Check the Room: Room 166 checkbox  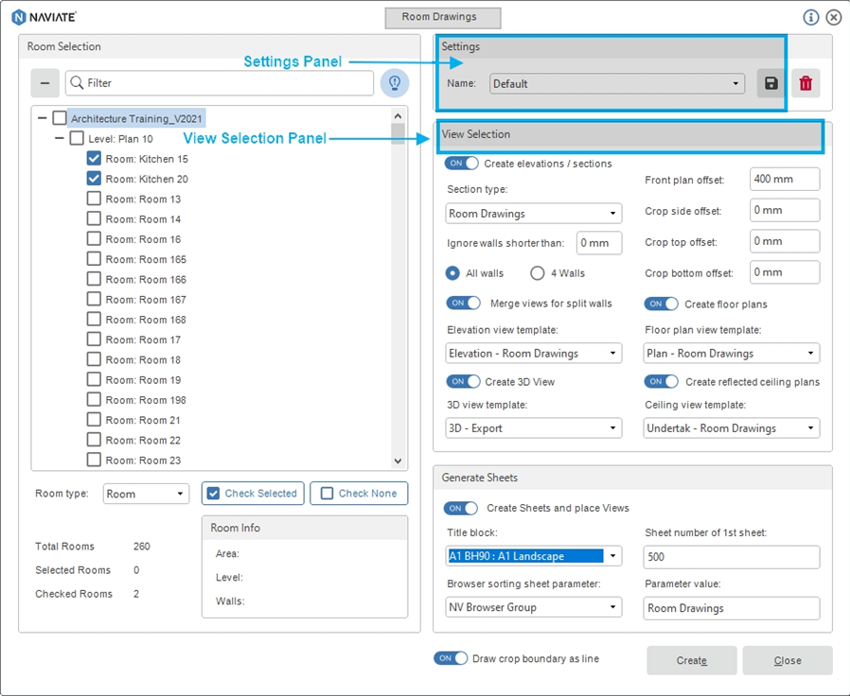[x=94, y=279]
